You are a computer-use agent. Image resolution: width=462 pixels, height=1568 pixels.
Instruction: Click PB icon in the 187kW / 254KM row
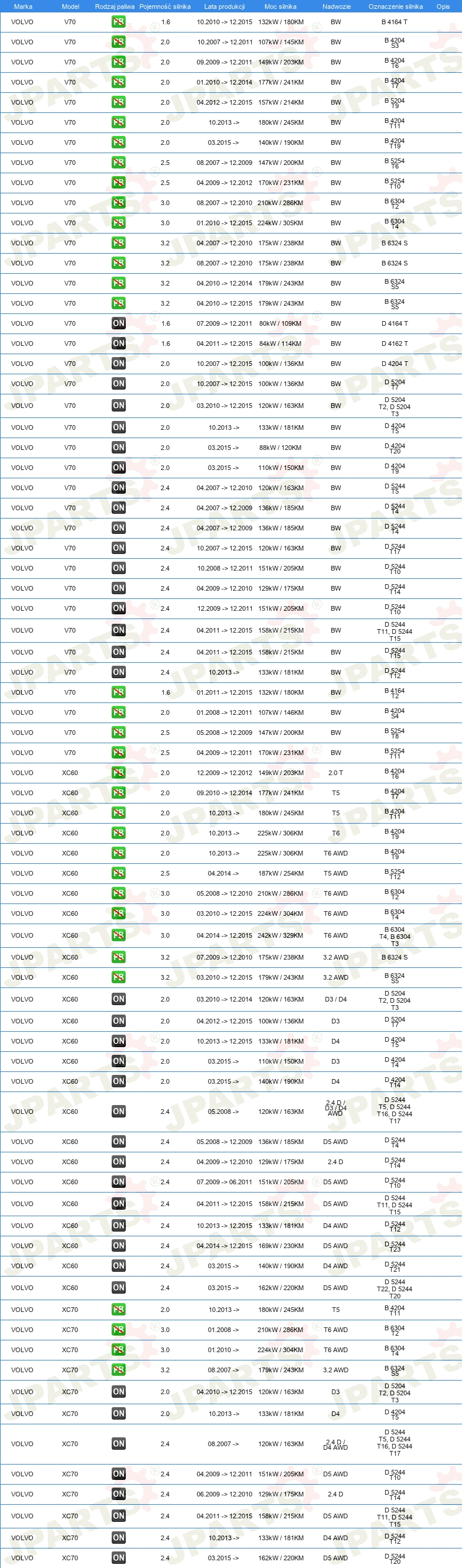point(119,873)
